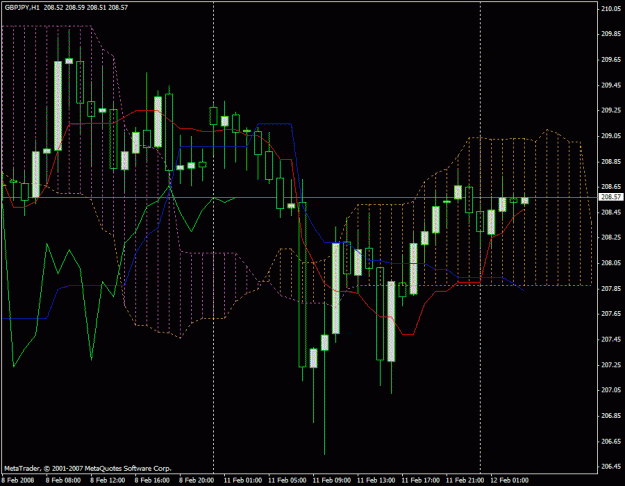Click the 209.05 price axis label
The height and width of the screenshot is (486, 625).
pyautogui.click(x=611, y=136)
